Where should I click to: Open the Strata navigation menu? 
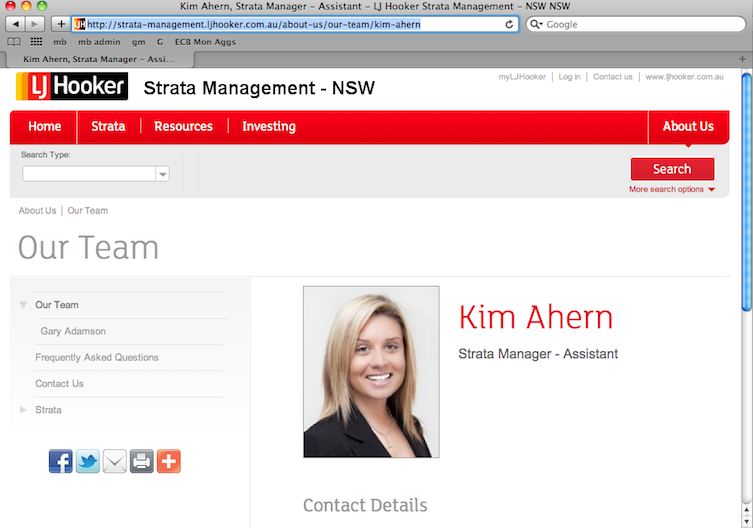point(108,126)
